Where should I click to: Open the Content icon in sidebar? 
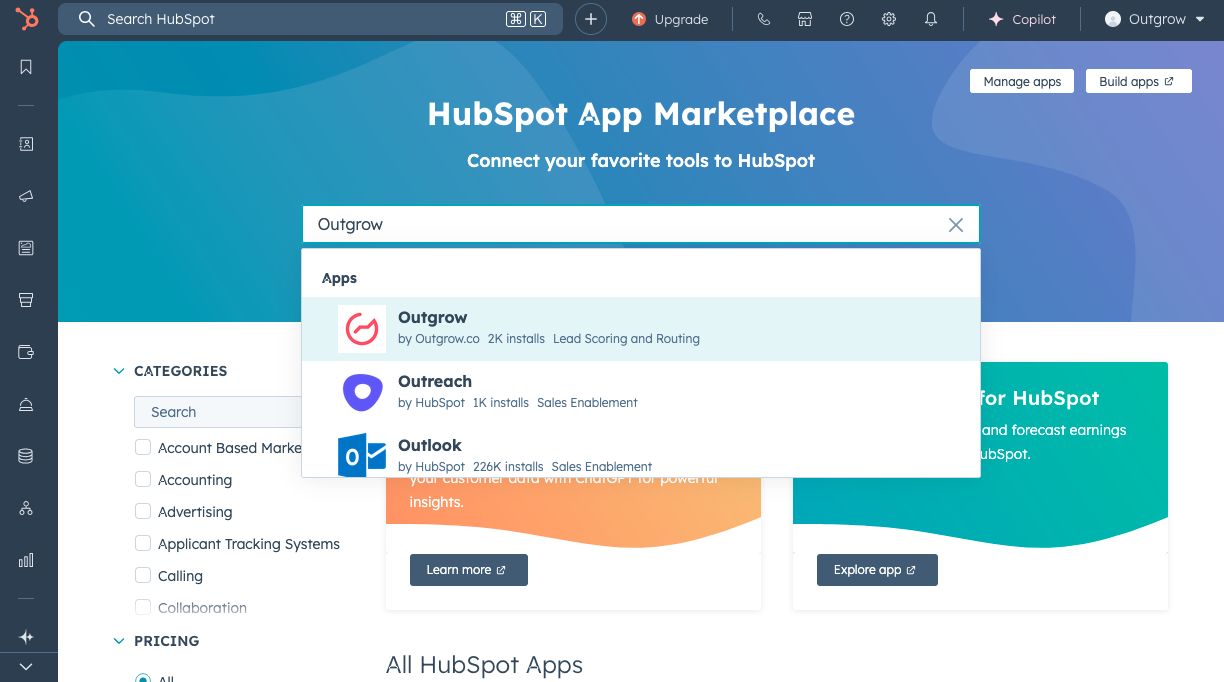[26, 248]
